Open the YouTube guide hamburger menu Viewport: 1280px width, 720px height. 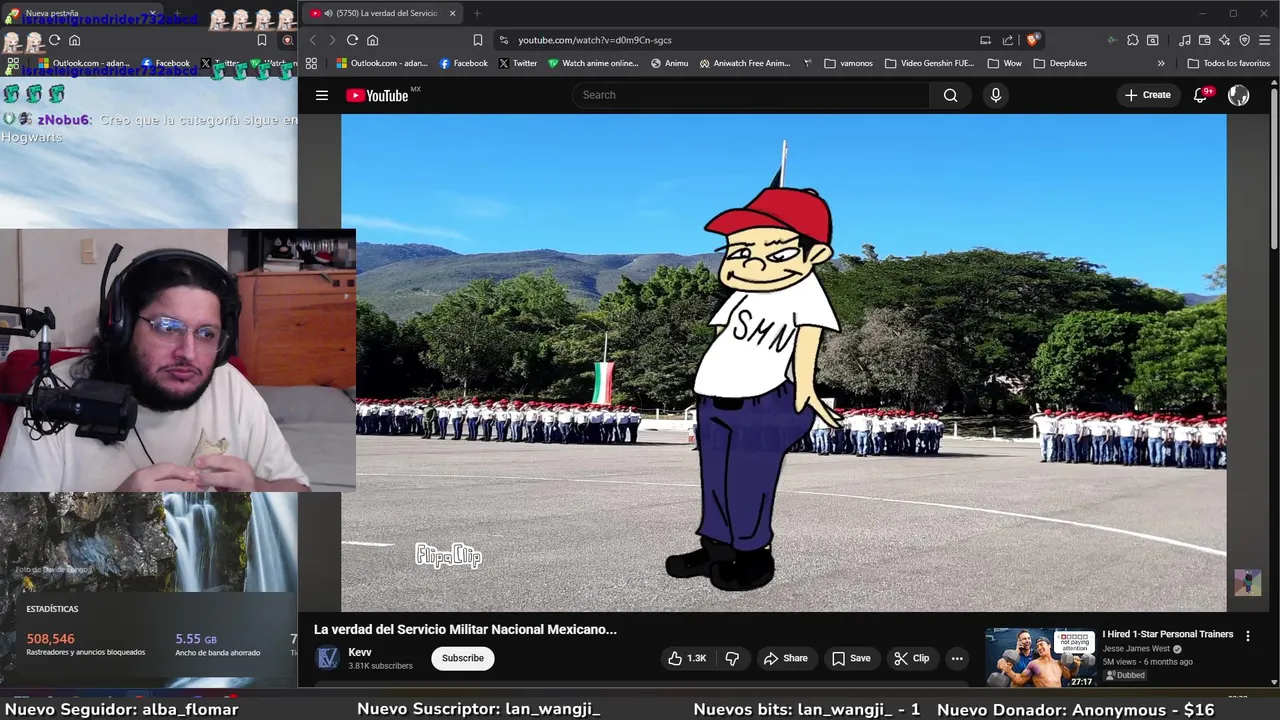(322, 95)
